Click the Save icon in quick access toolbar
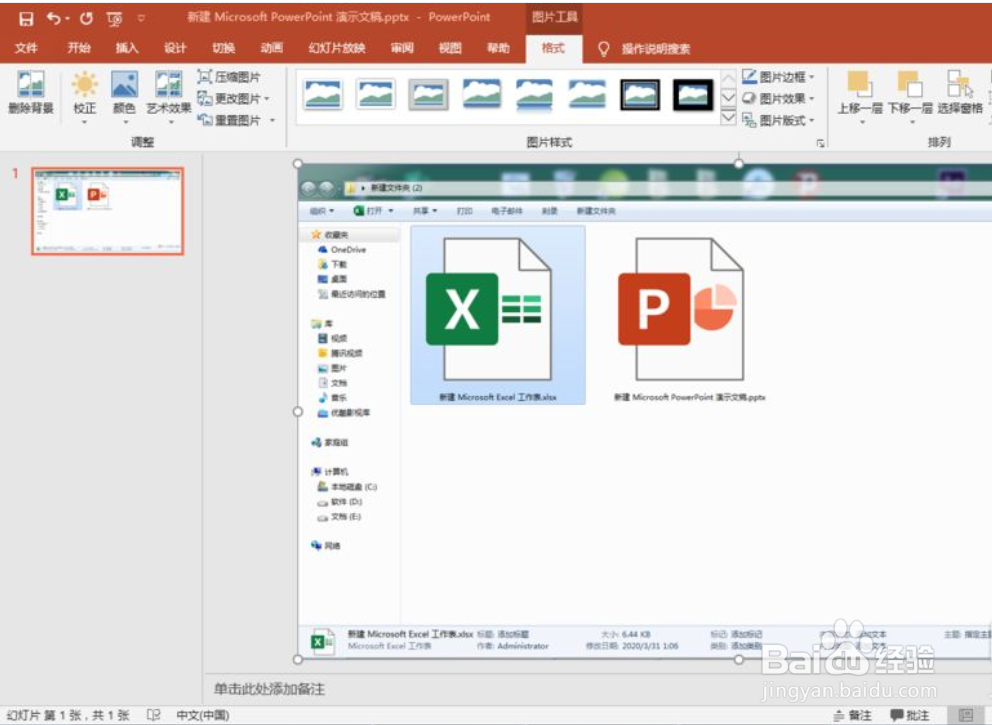 click(x=26, y=19)
